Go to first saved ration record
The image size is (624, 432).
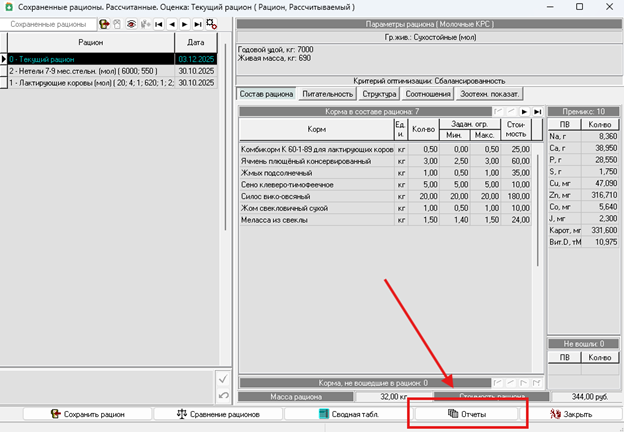click(x=159, y=24)
